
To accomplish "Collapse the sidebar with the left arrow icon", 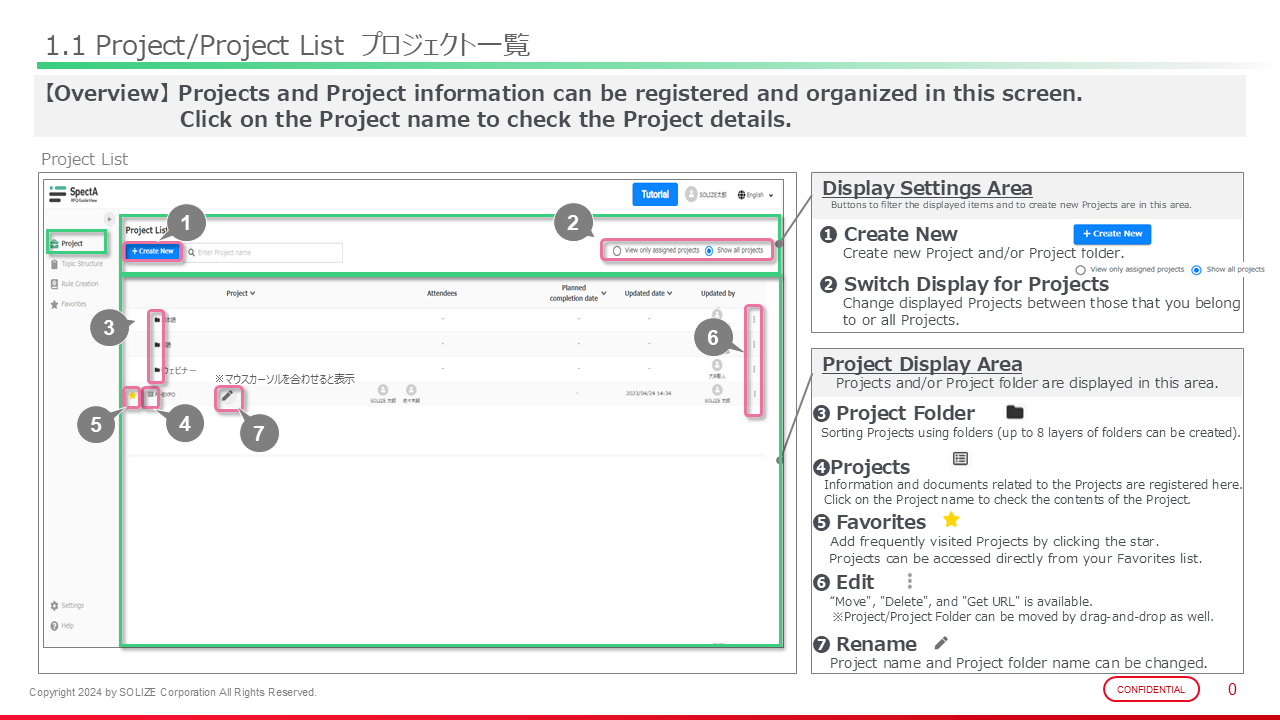I will (109, 218).
